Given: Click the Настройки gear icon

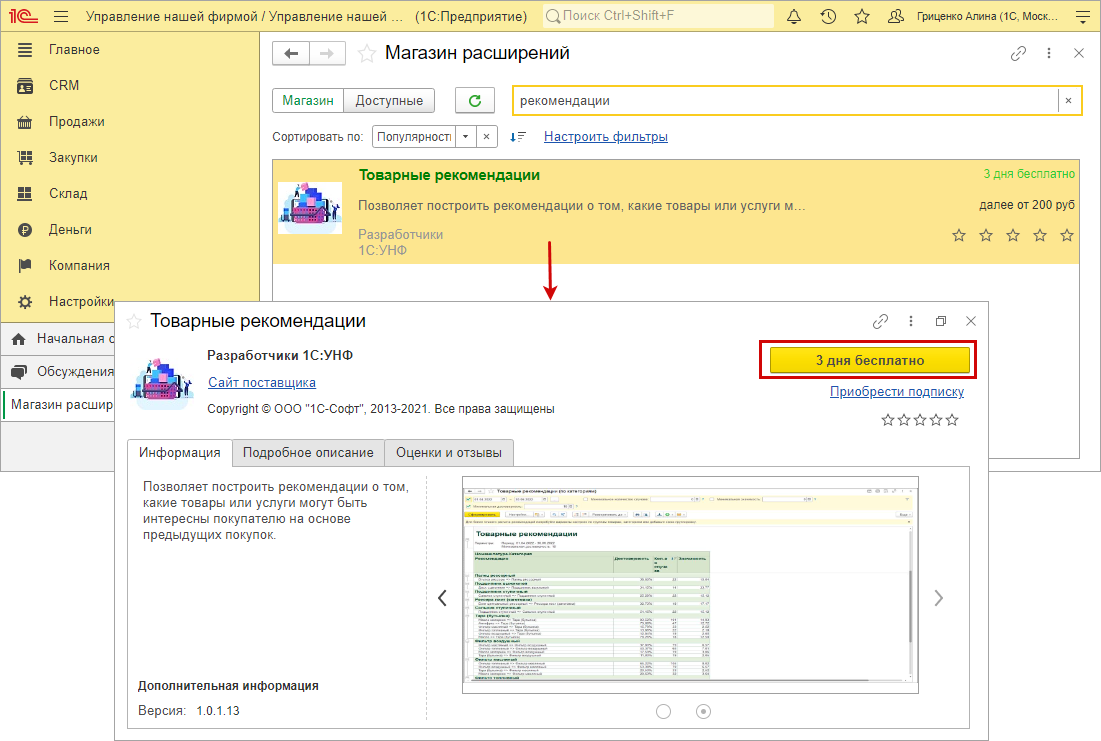Looking at the screenshot, I should [x=25, y=302].
